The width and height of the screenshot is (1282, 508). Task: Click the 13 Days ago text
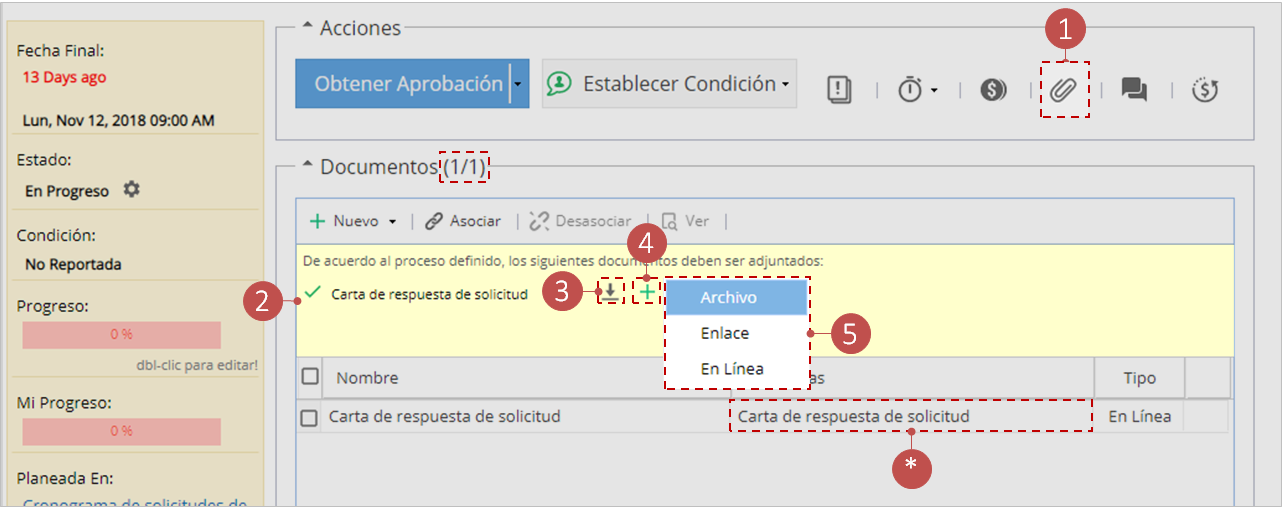tap(64, 77)
